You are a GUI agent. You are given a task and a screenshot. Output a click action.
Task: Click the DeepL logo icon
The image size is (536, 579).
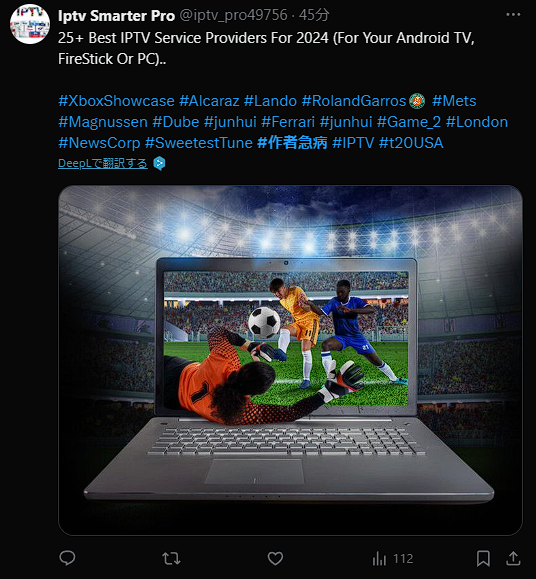(159, 163)
